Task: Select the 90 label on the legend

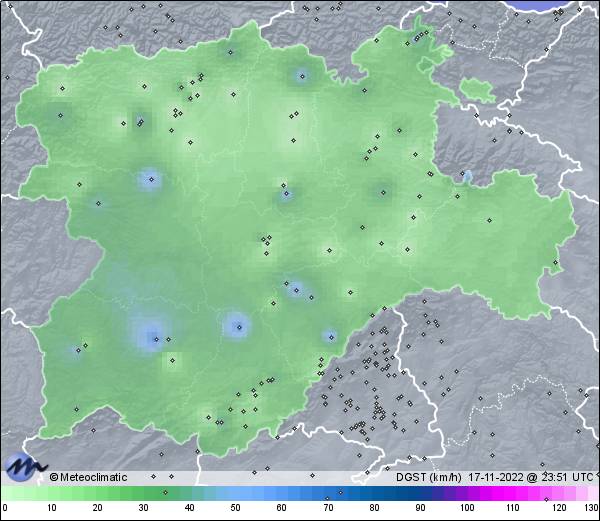Action: [420, 508]
